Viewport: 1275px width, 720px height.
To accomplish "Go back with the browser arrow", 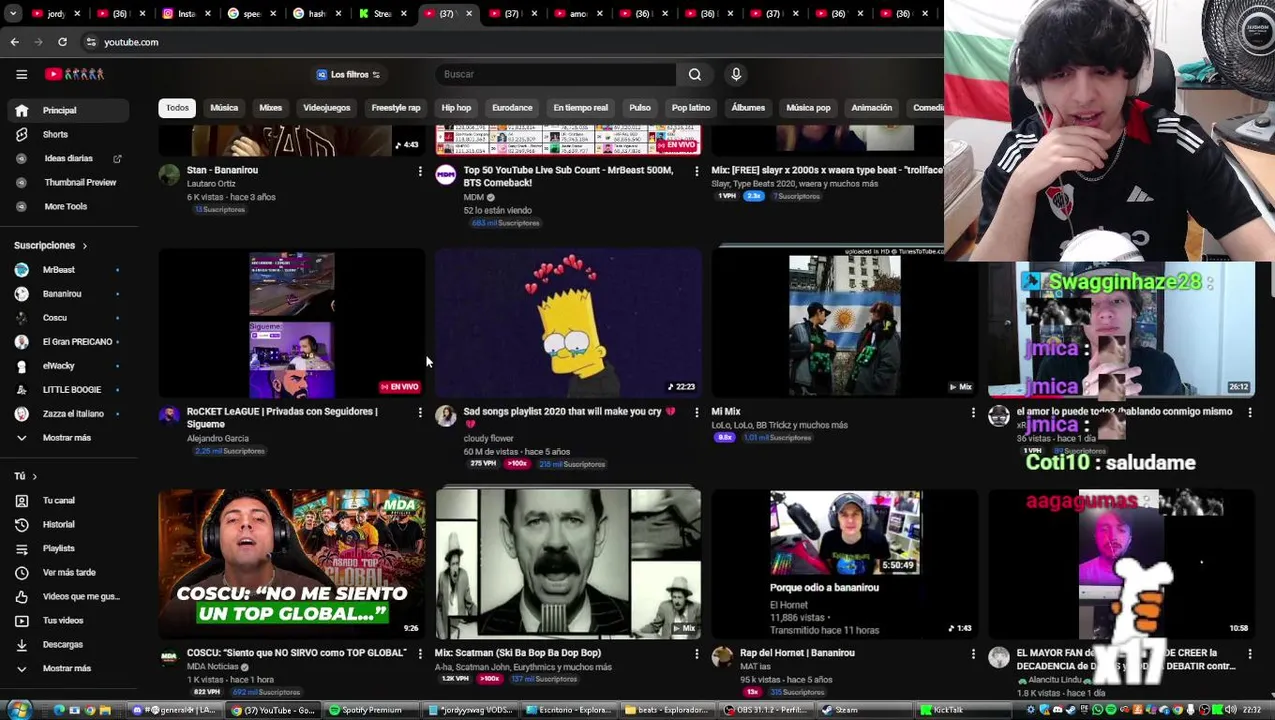I will pos(14,42).
